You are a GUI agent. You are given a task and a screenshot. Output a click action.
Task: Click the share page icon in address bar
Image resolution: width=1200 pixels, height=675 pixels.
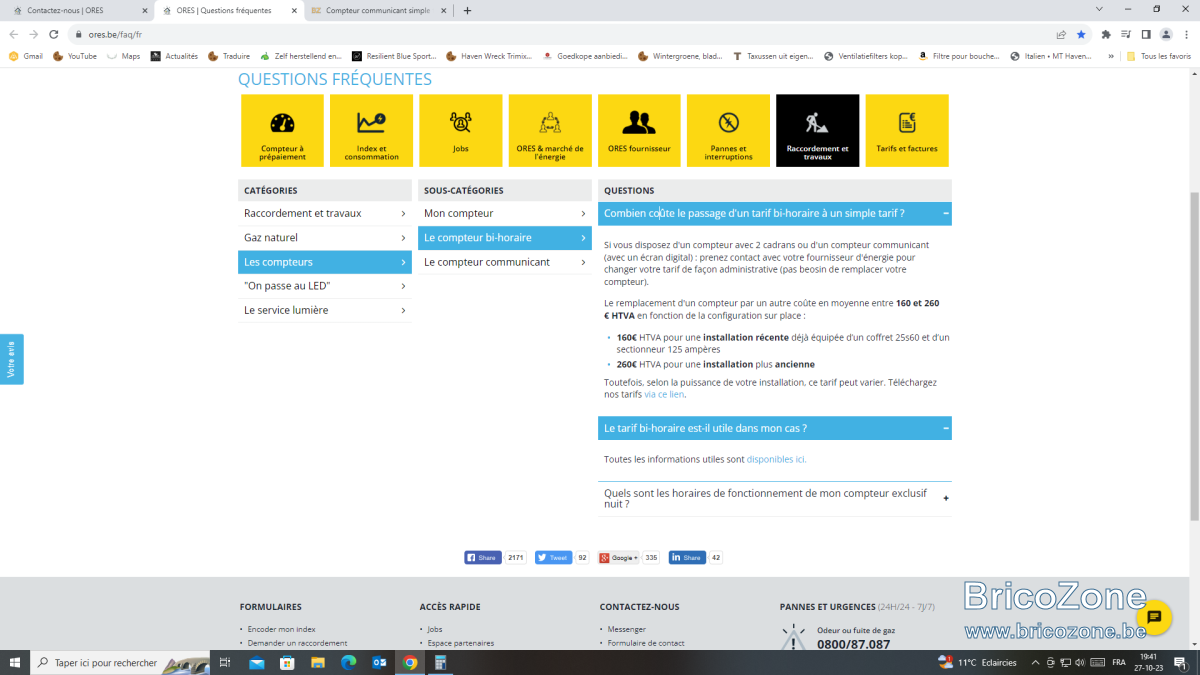click(1061, 34)
